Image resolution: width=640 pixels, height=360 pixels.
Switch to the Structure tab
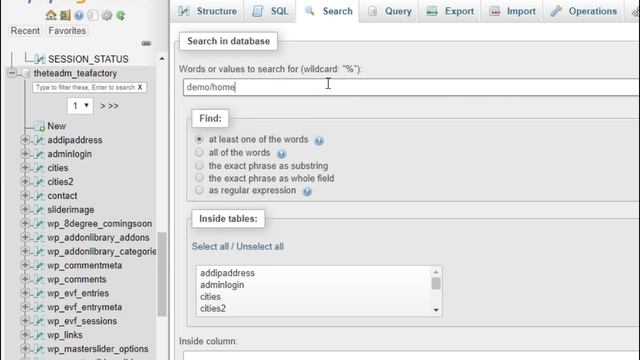click(x=208, y=11)
